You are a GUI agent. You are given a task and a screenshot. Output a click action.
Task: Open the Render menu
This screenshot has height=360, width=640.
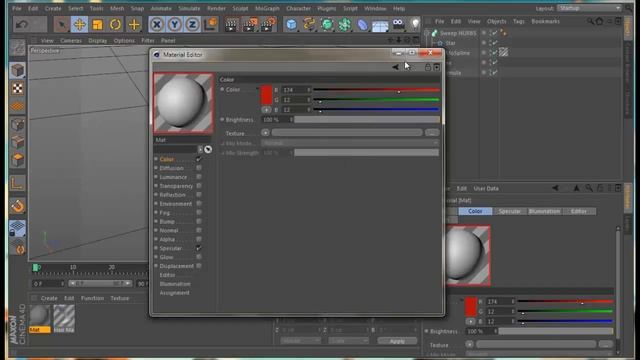tap(216, 8)
